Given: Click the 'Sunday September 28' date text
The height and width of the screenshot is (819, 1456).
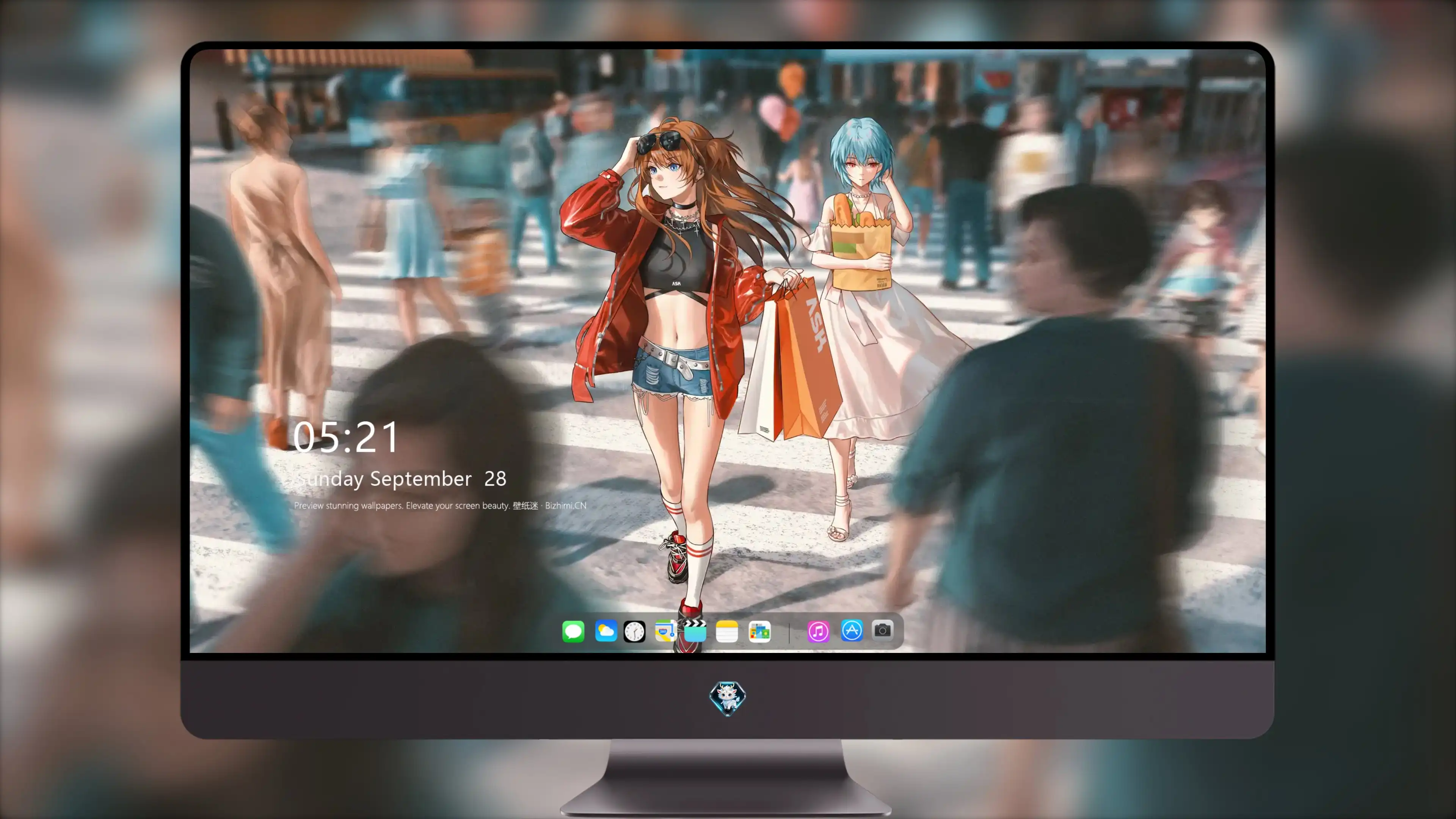Looking at the screenshot, I should click(401, 479).
